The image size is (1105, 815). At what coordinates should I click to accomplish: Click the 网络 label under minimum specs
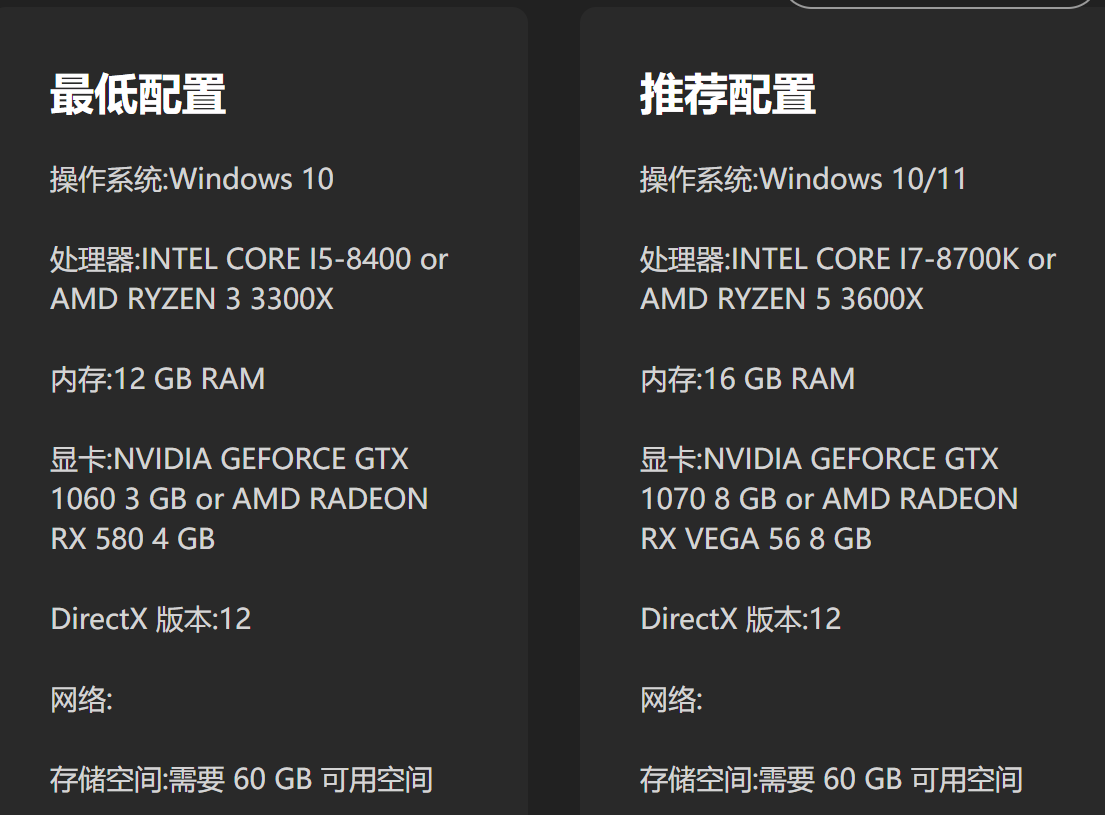[82, 699]
